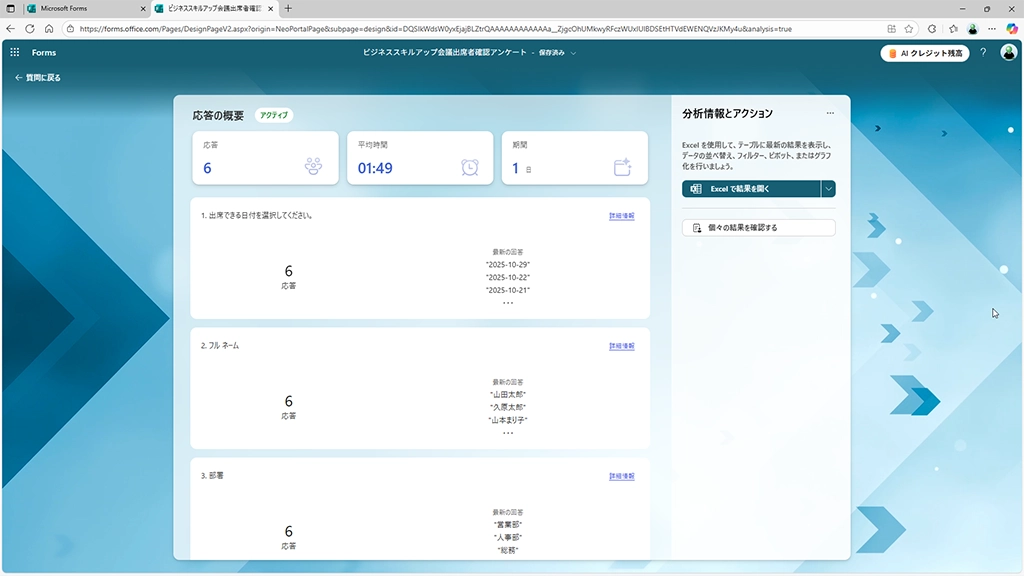Open 詳細情報 link for question 1

(621, 216)
